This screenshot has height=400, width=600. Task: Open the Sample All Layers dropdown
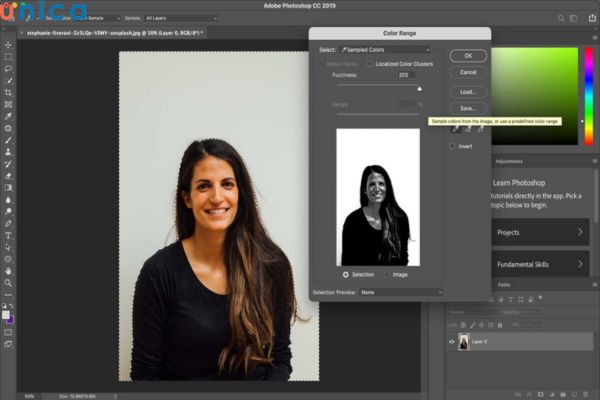[181, 18]
